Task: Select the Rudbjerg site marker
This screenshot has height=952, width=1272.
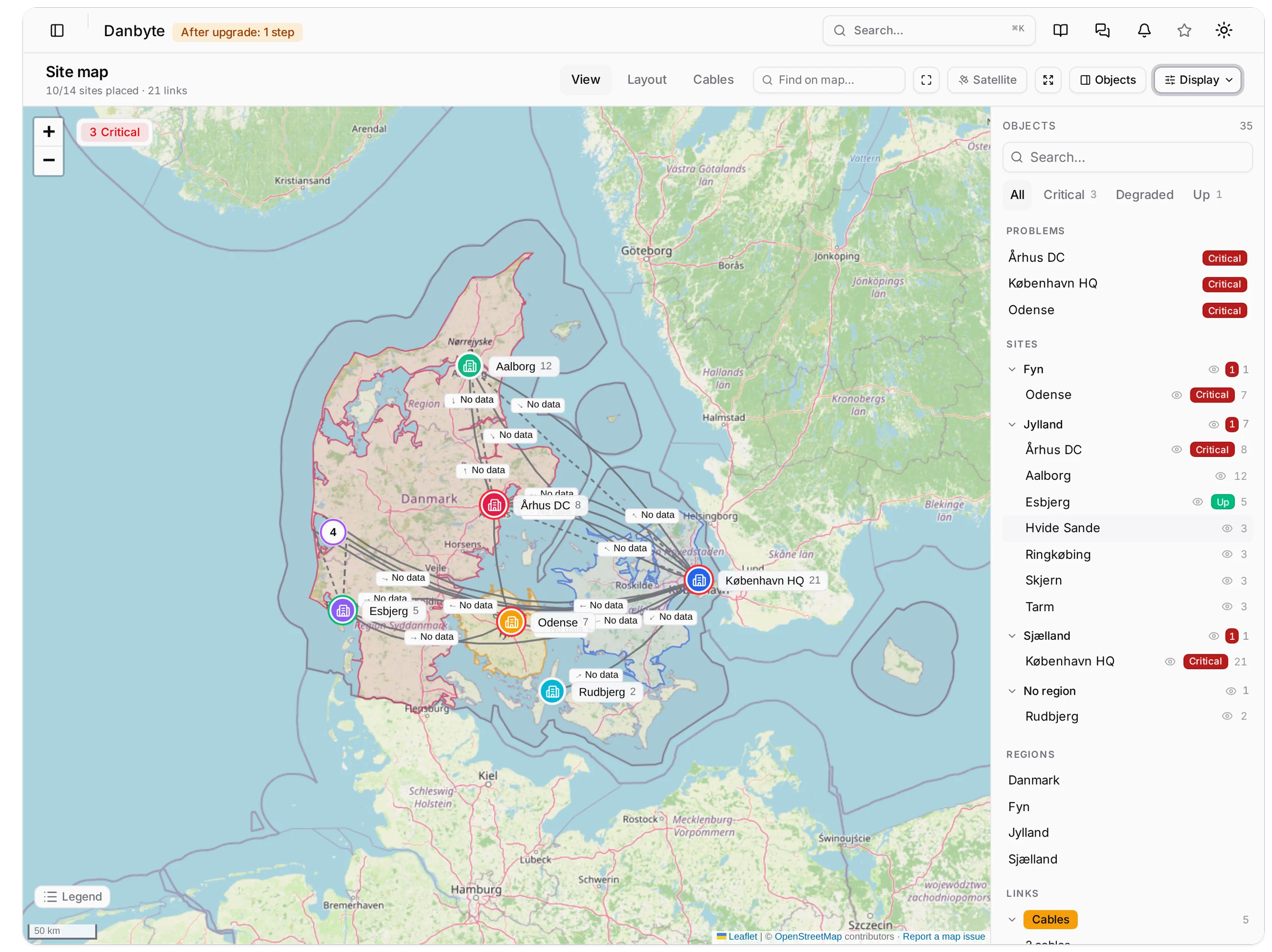Action: tap(552, 691)
